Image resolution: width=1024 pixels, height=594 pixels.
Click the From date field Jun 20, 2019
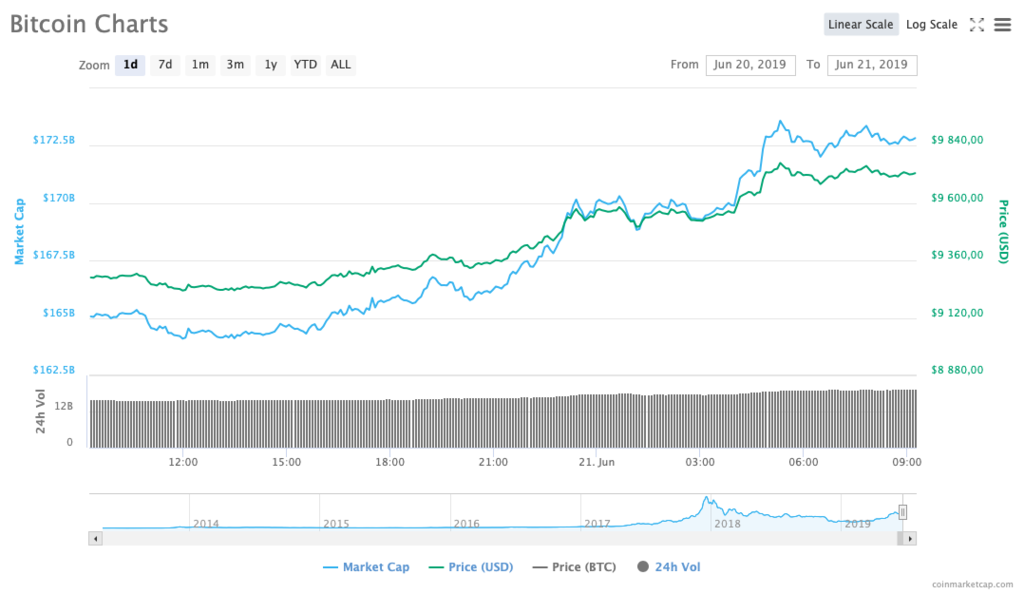click(750, 65)
